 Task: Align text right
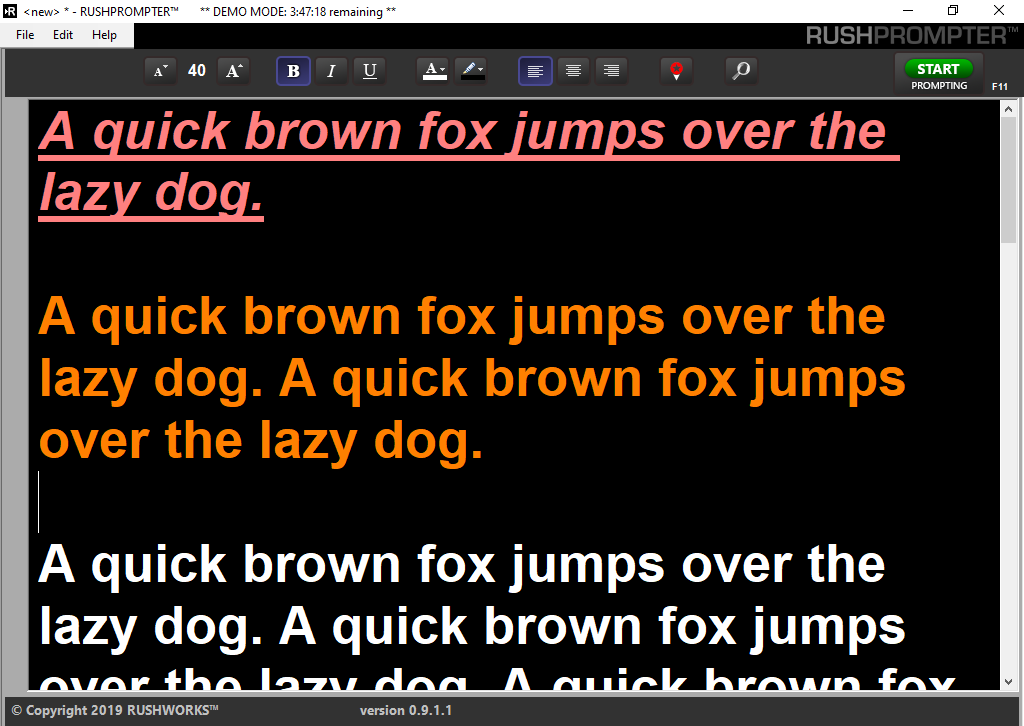(611, 71)
